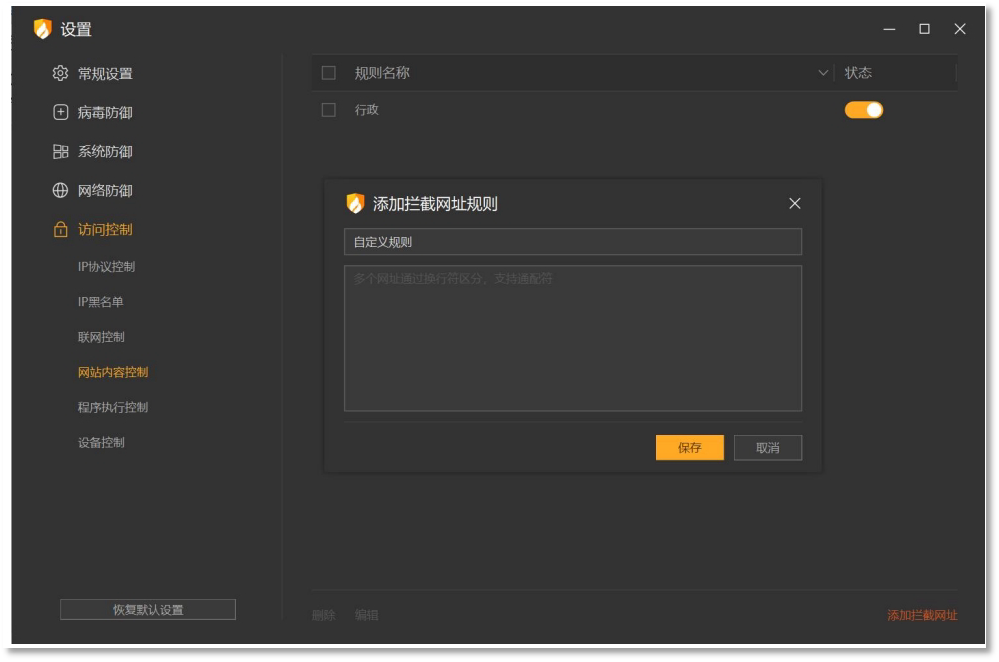The height and width of the screenshot is (662, 999).
Task: Select 网站内容控制 submenu item
Action: pos(113,372)
